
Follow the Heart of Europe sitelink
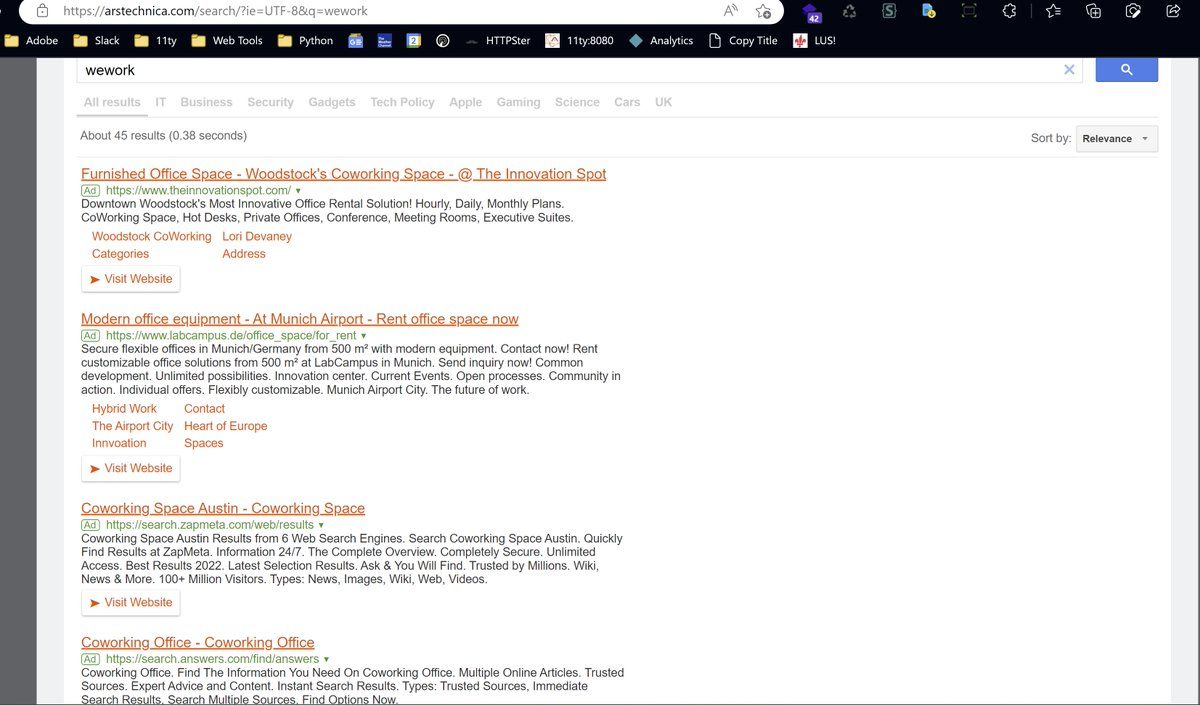click(x=226, y=426)
